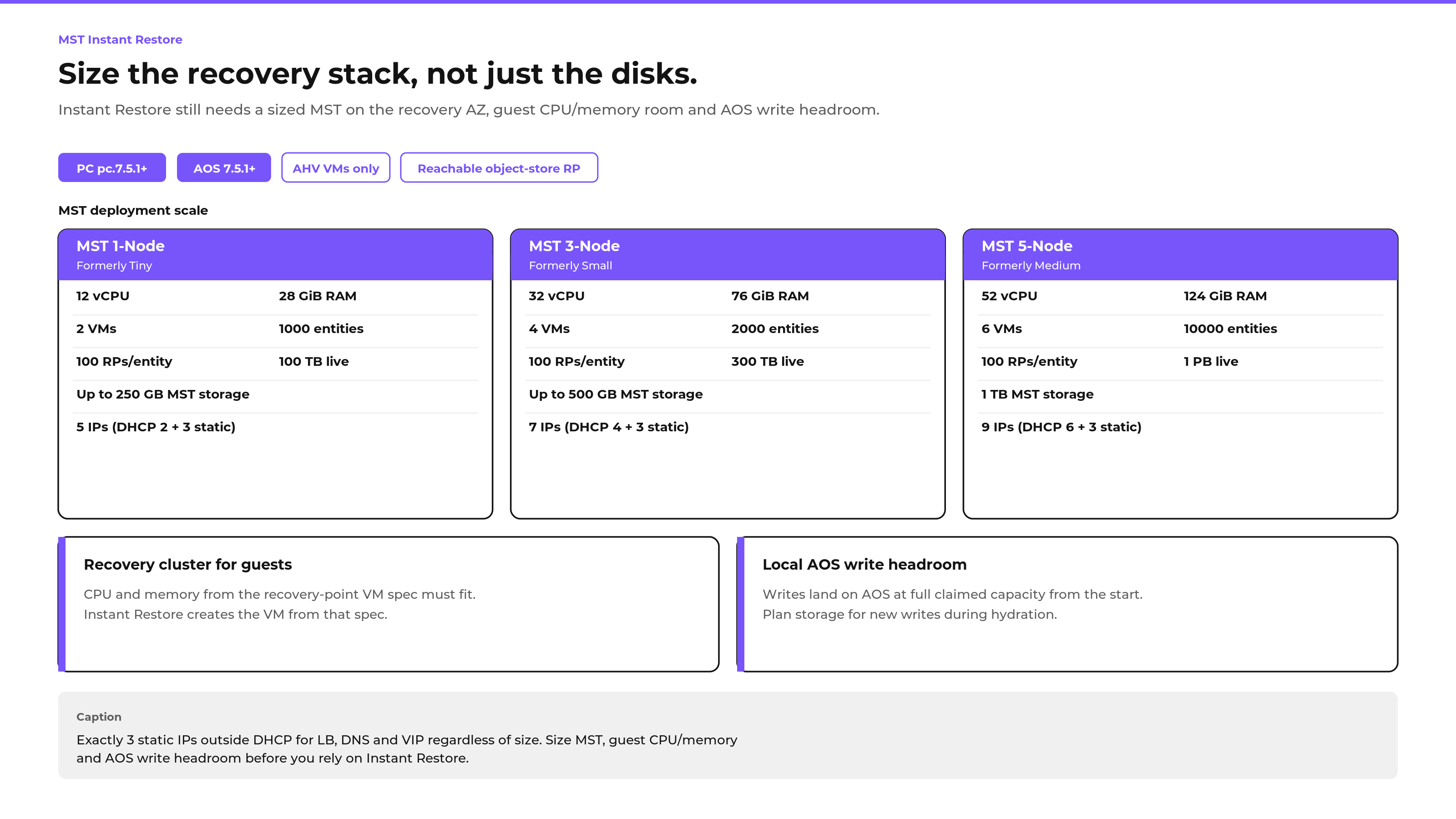The width and height of the screenshot is (1456, 819).
Task: Click the caption line starting 'and AOS write headroom'
Action: [x=273, y=758]
